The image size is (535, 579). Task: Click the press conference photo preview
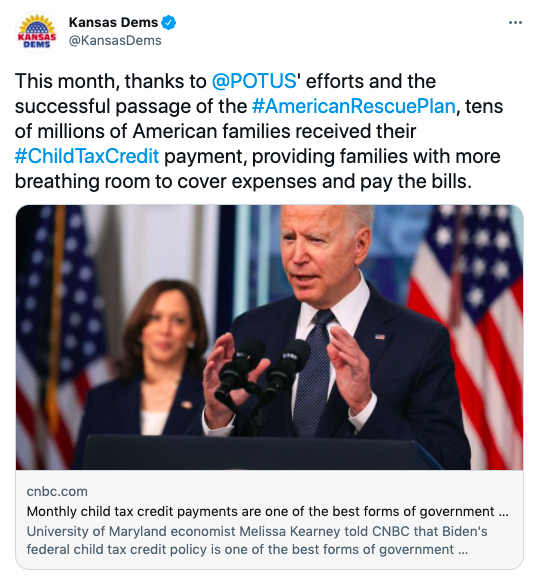click(x=269, y=337)
